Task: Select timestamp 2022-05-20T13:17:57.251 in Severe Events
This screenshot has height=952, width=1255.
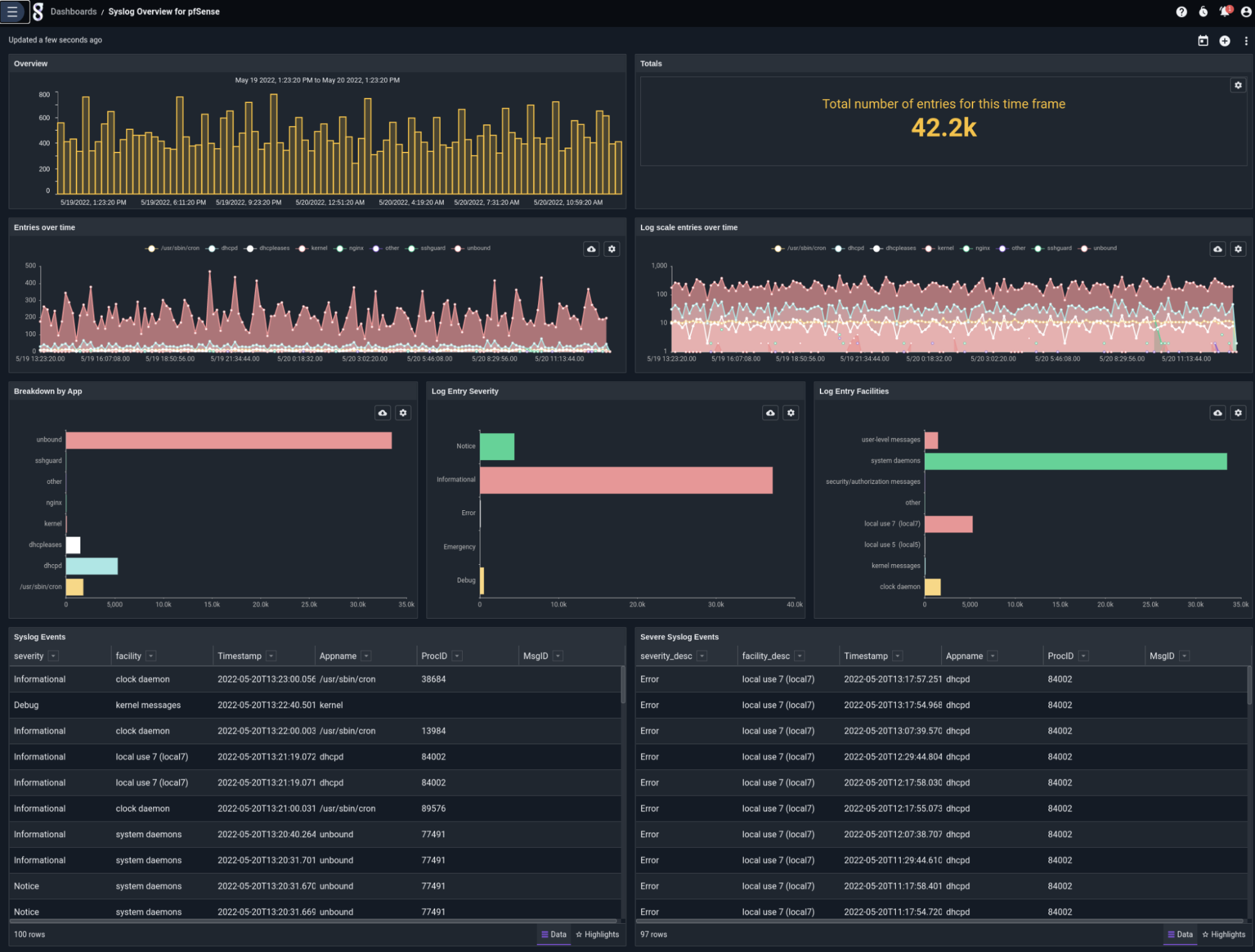Action: pos(893,680)
